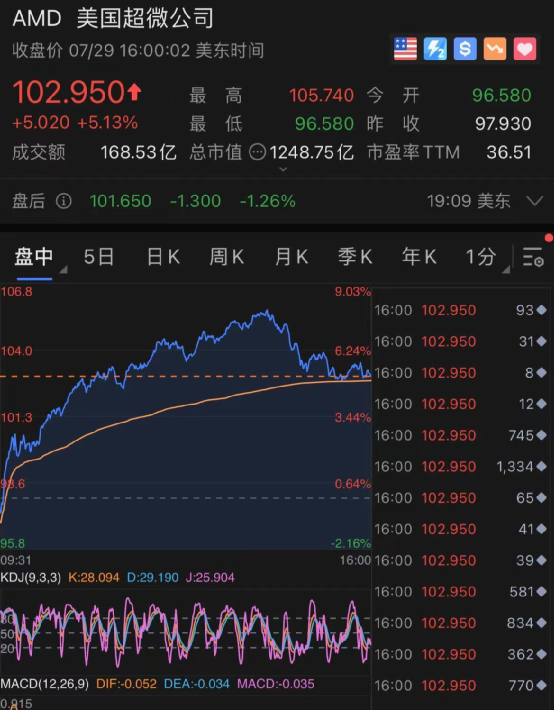Tap the pink heart favorite icon
Screen dimensions: 554x710
pyautogui.click(x=525, y=49)
